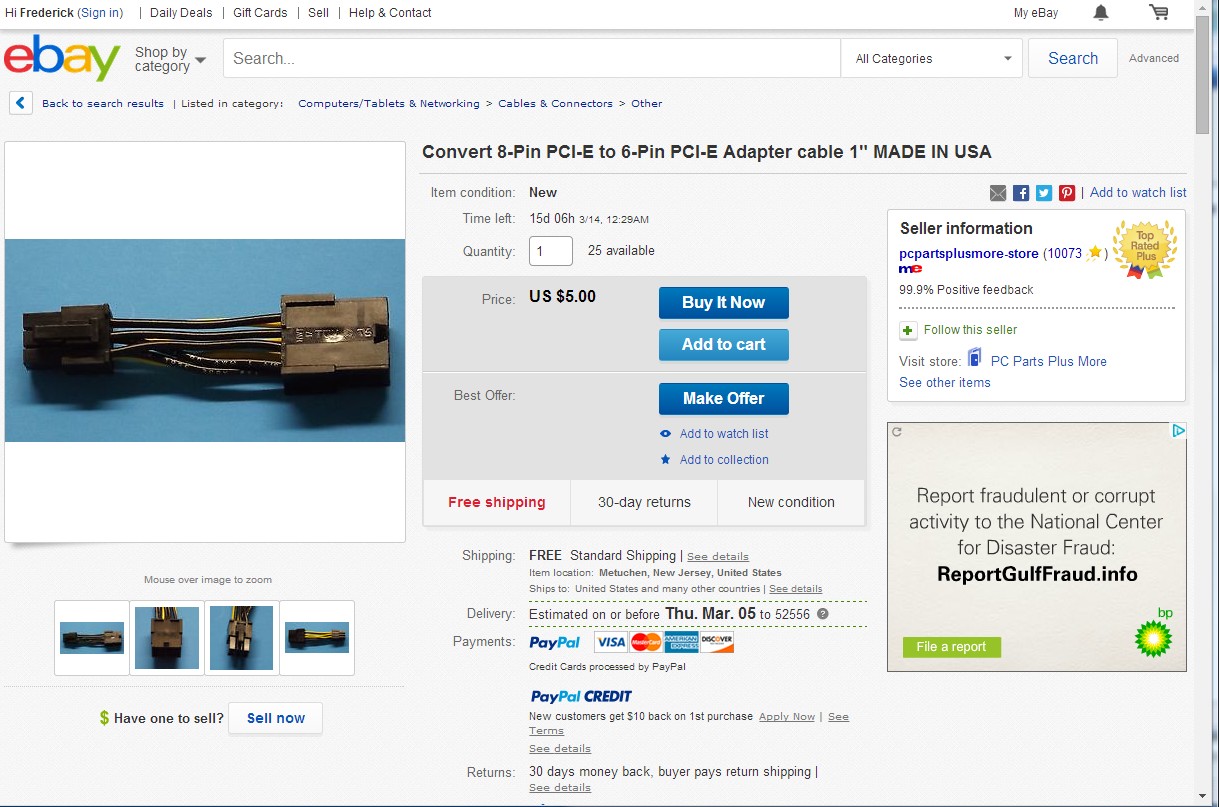The width and height of the screenshot is (1219, 807).
Task: Click the eBay logo
Action: (x=62, y=58)
